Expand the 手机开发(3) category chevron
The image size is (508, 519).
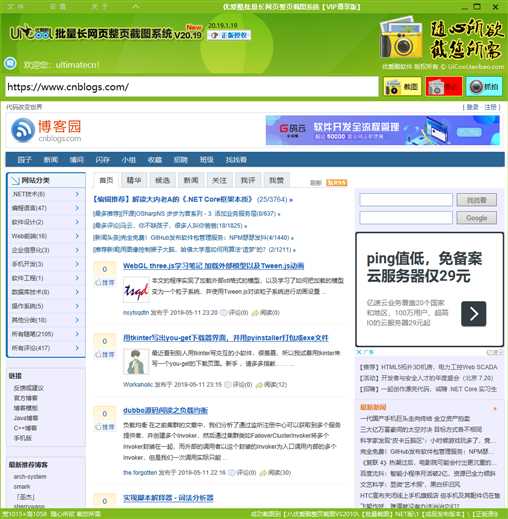tap(77, 264)
